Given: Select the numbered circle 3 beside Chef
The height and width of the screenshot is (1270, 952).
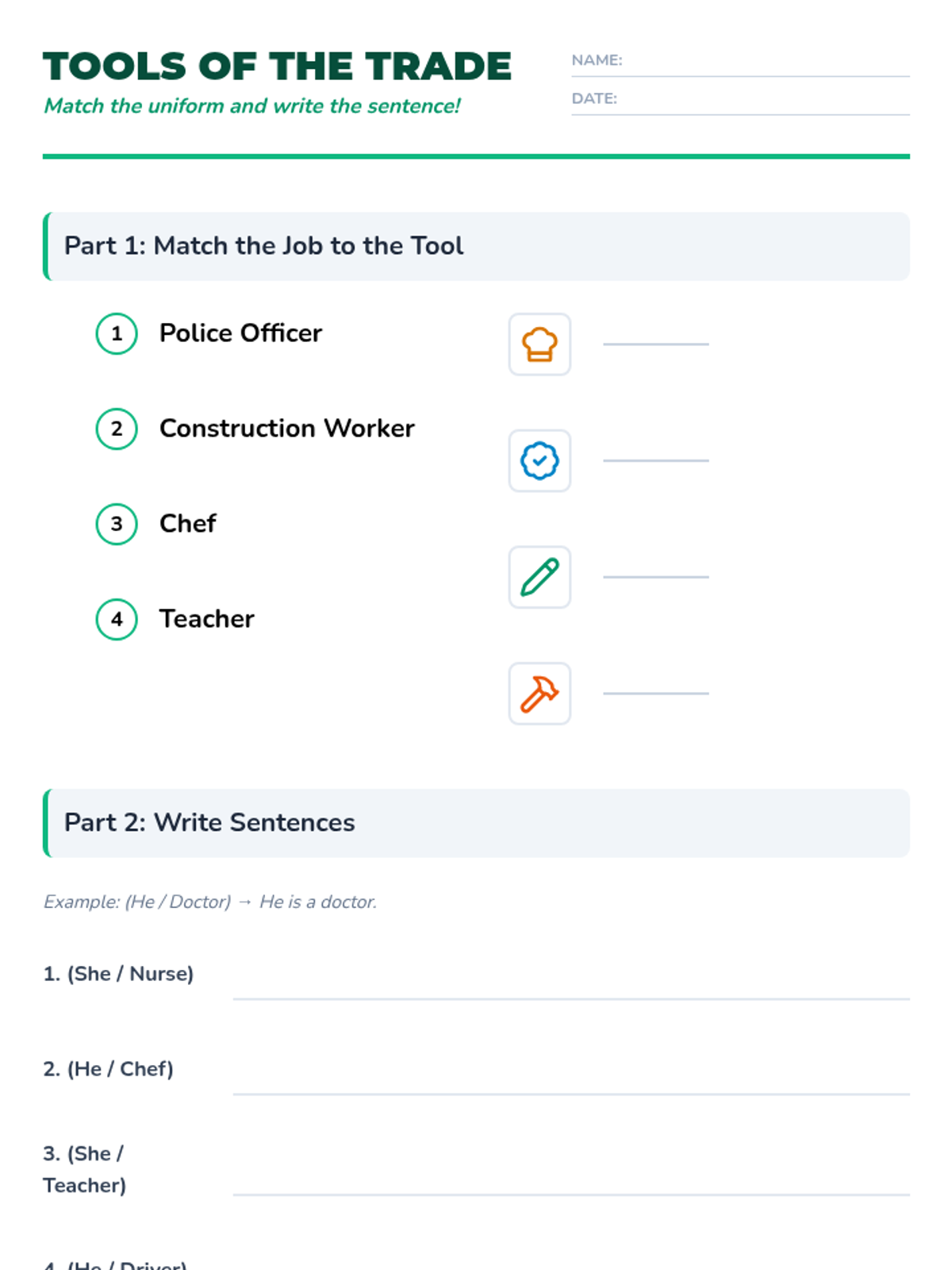Looking at the screenshot, I should point(117,524).
